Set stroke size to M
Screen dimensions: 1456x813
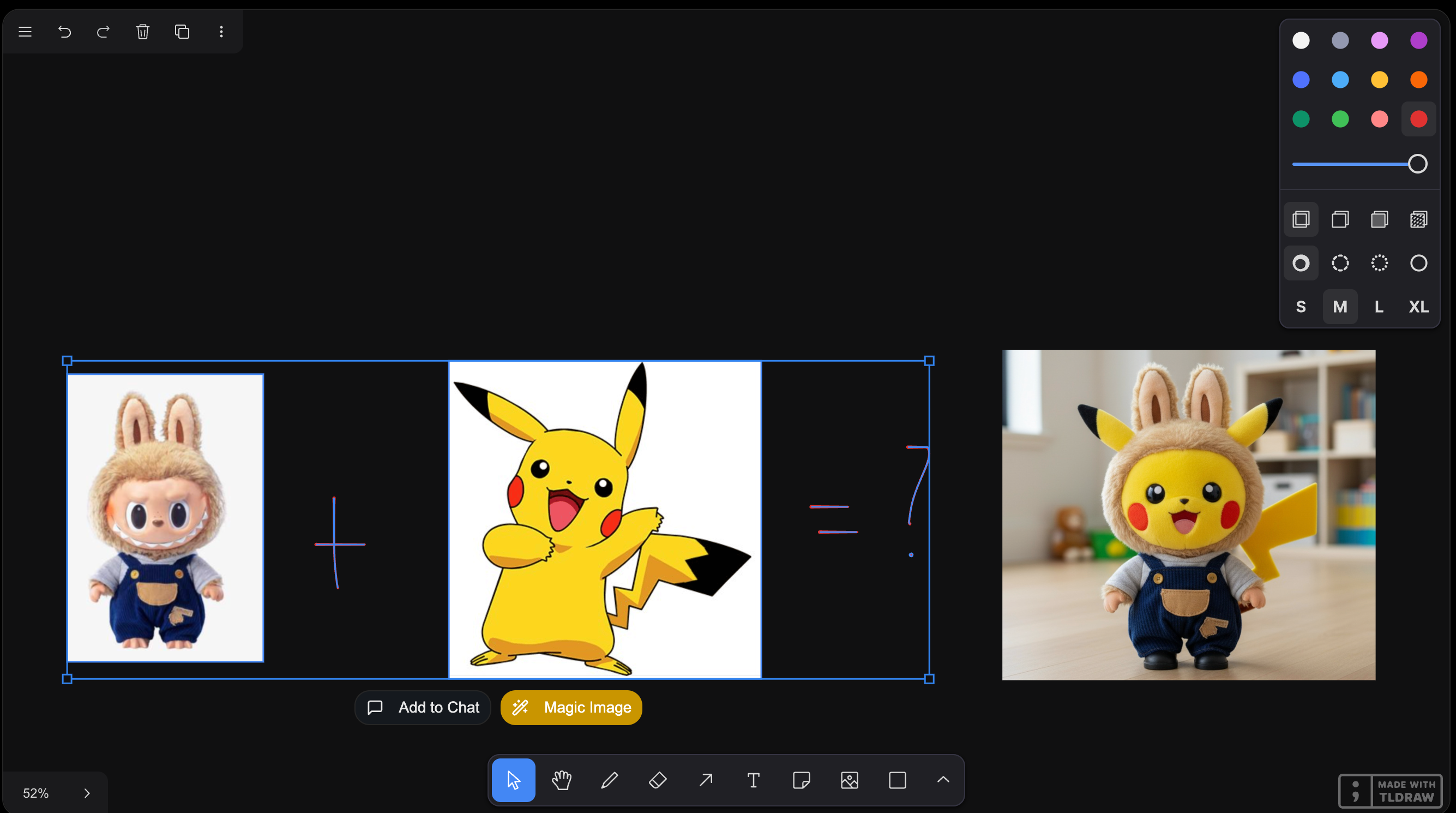click(x=1340, y=307)
